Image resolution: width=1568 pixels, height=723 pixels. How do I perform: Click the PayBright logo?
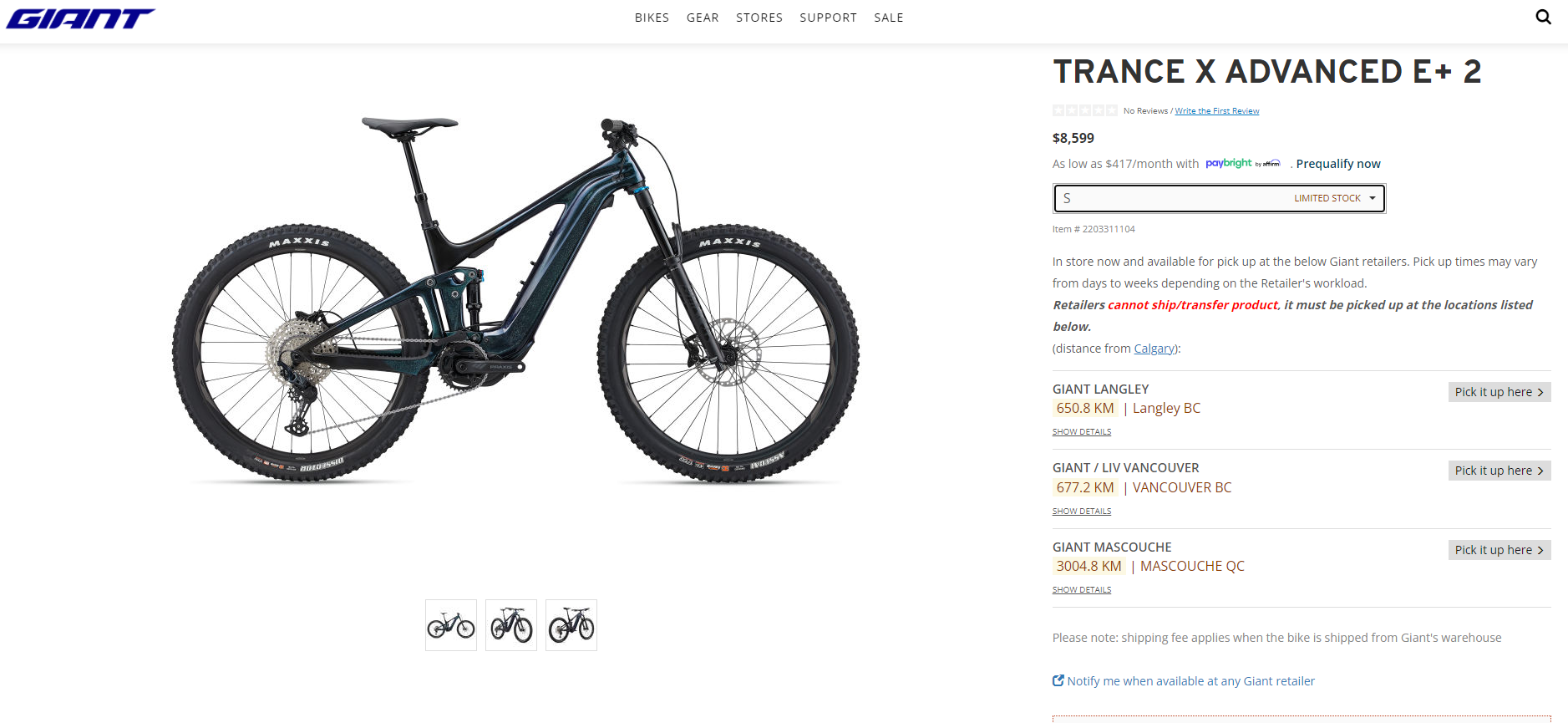click(x=1242, y=163)
